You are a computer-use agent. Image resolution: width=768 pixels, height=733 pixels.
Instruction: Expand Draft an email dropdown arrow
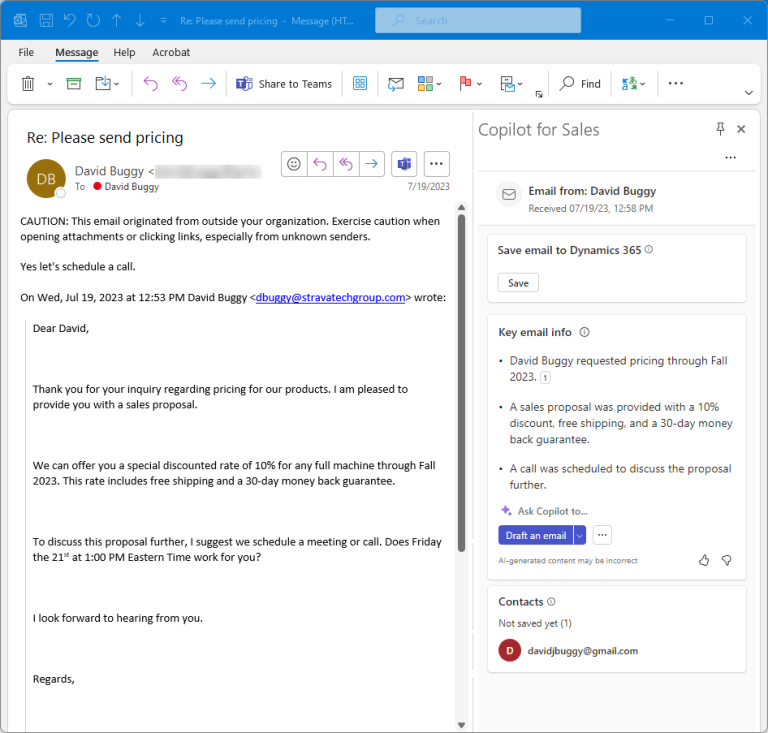(x=579, y=535)
